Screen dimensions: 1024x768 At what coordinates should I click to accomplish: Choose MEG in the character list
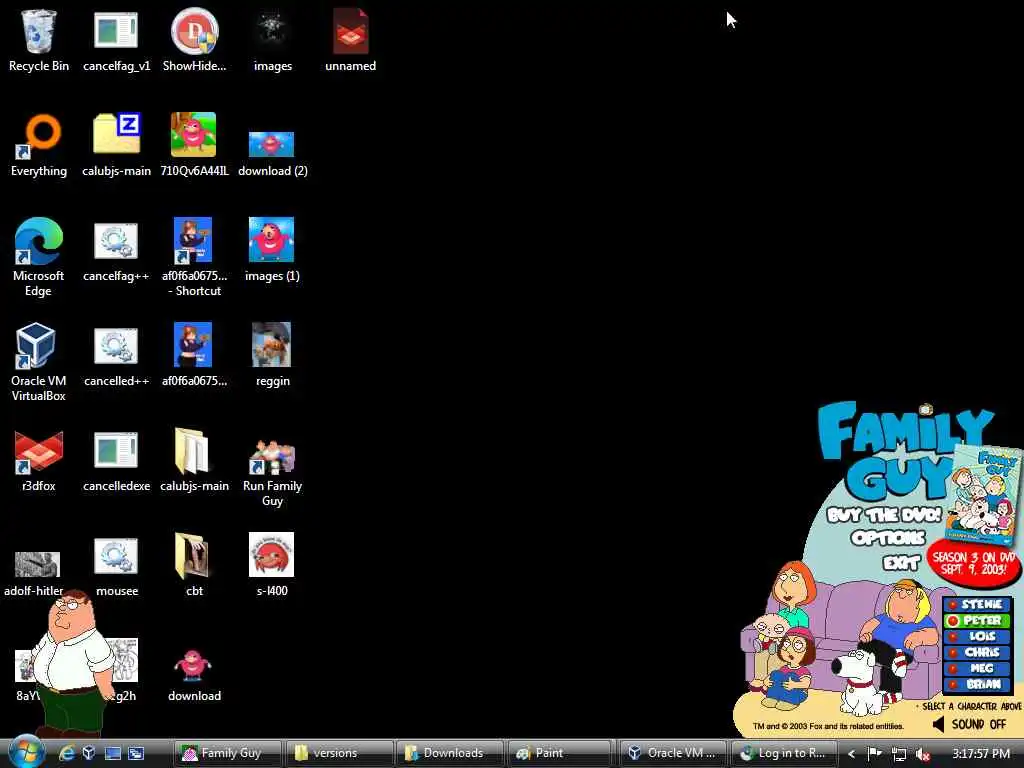coord(977,668)
